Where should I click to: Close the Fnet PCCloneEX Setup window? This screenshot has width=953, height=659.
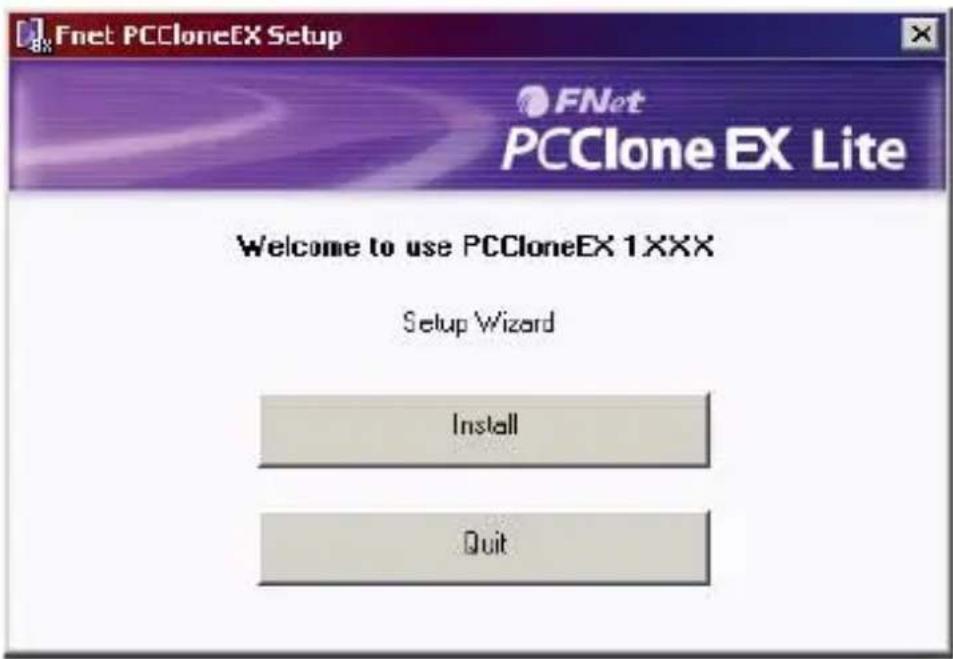point(921,34)
